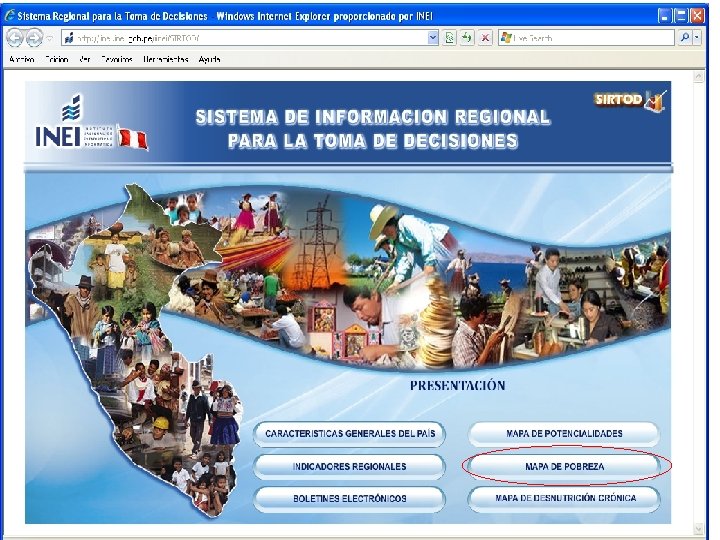Open the Ver menu
The image size is (720, 540).
tap(85, 59)
